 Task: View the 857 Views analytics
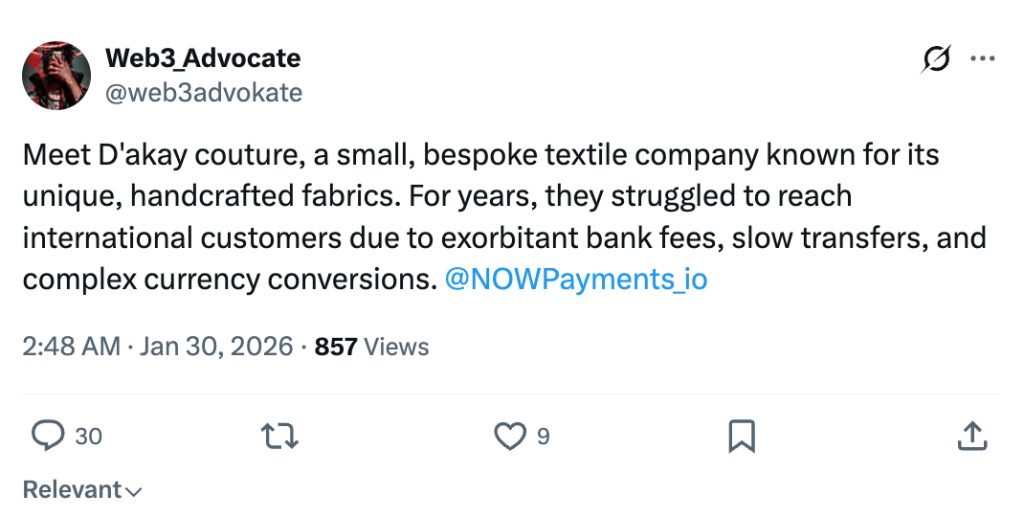[372, 347]
